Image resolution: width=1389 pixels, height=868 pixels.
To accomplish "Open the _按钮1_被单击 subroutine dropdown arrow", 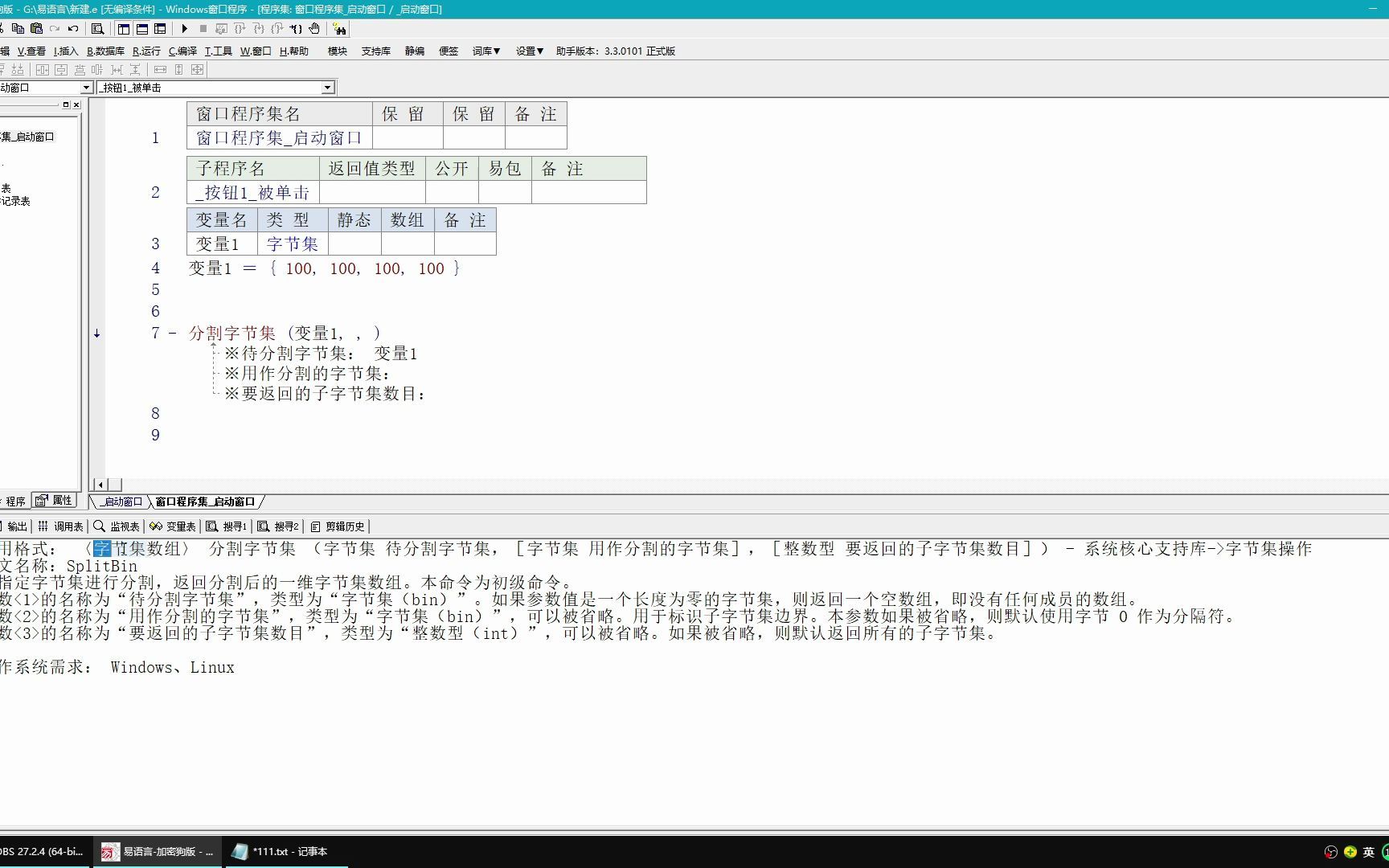I will [327, 88].
